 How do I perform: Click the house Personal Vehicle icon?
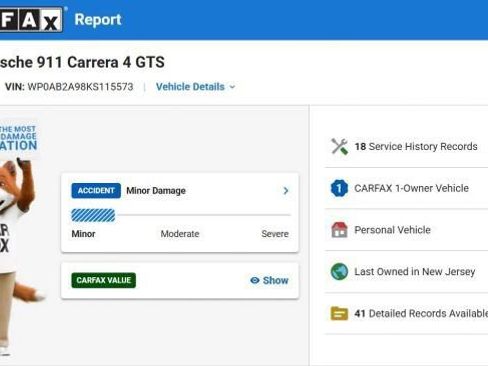coord(339,230)
